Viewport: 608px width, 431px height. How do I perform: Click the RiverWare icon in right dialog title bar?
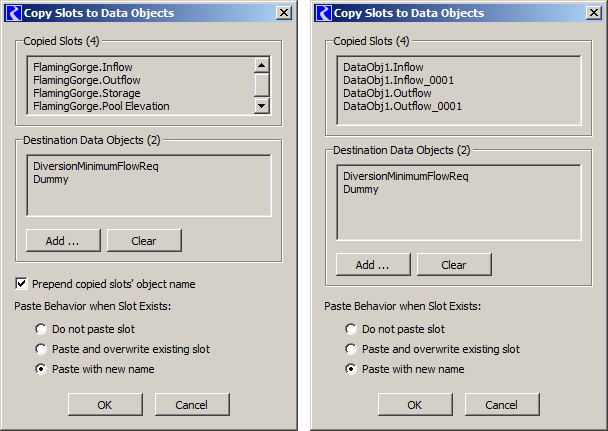coord(324,13)
